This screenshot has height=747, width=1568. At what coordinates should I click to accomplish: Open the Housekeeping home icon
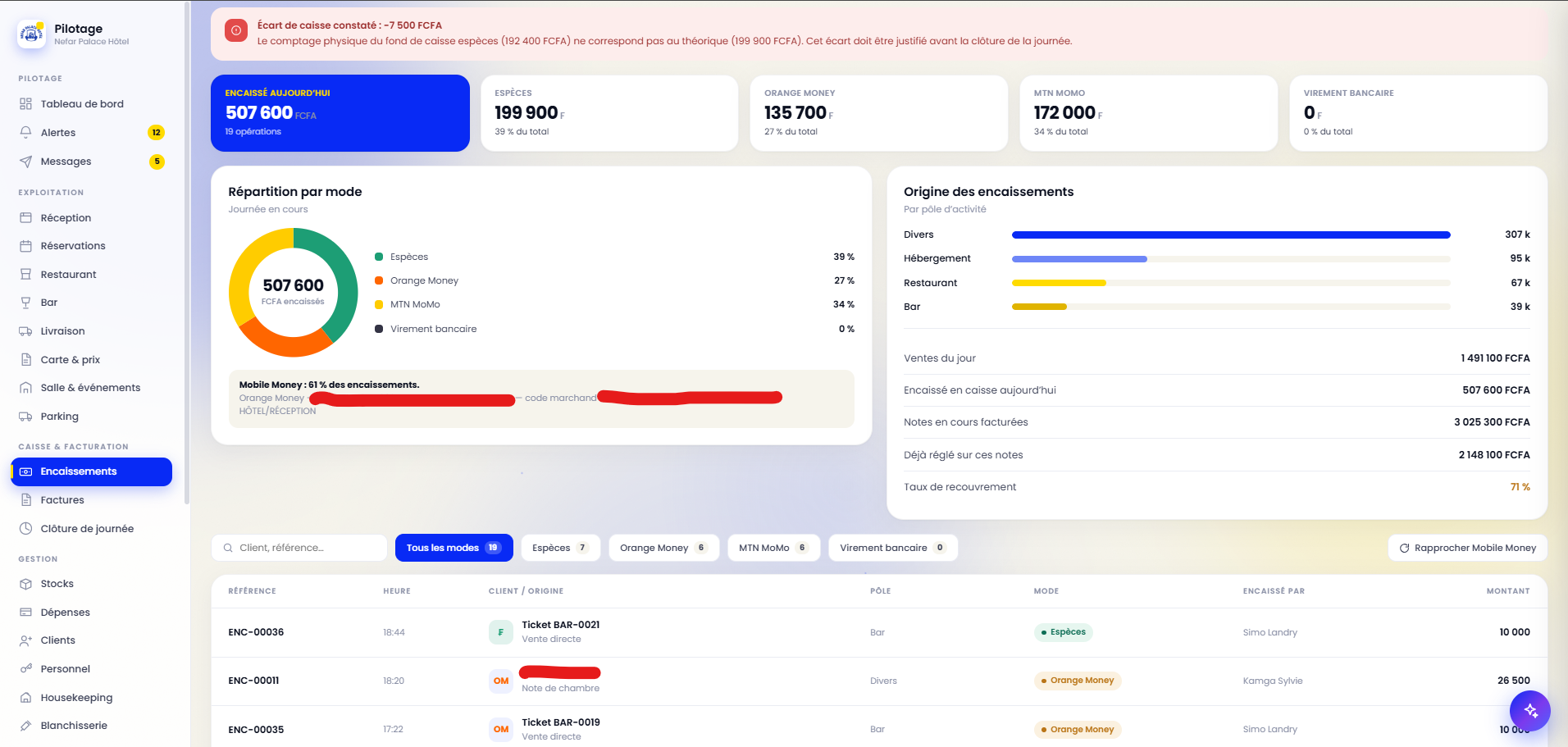(25, 698)
